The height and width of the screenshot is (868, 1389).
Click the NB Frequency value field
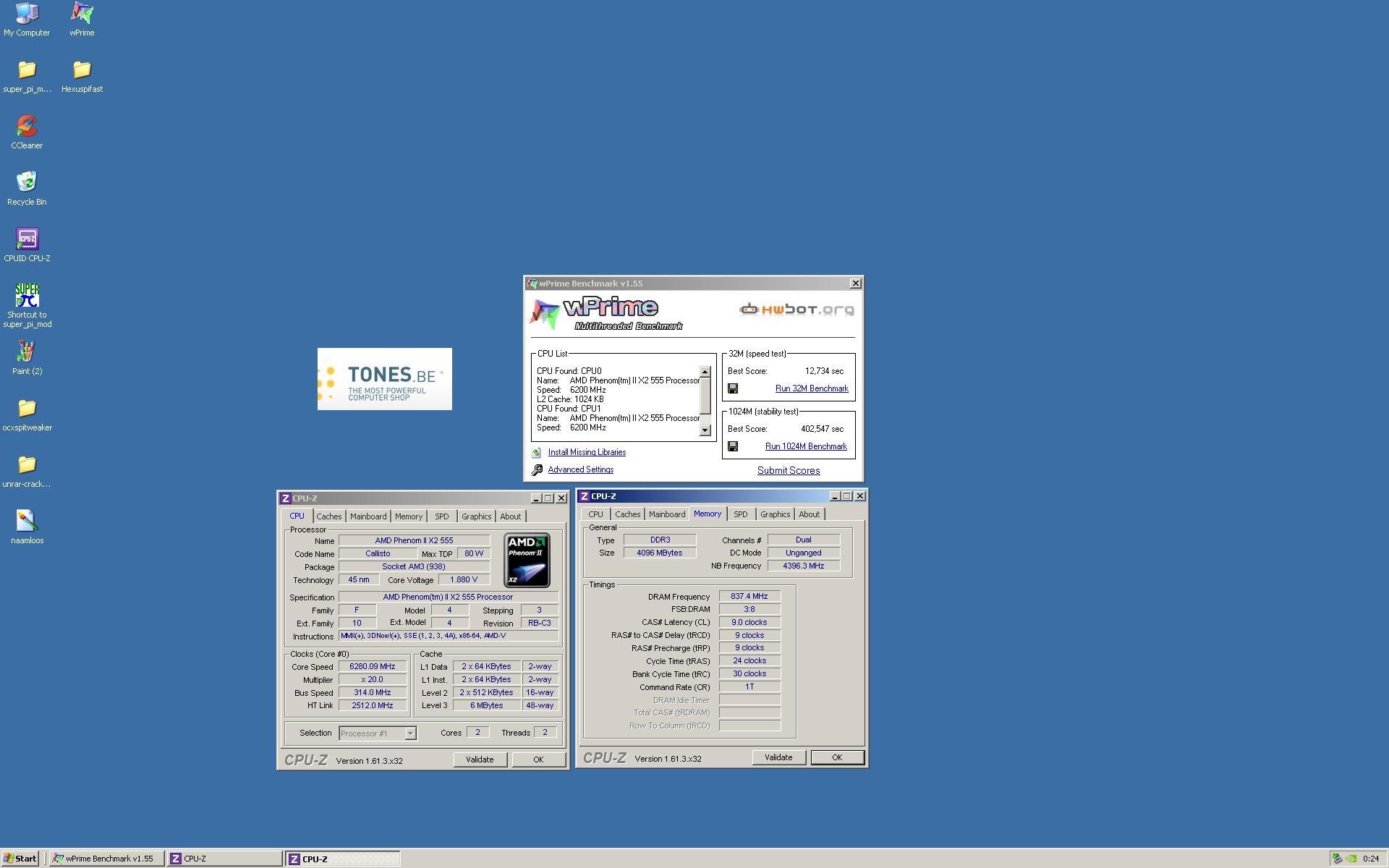pos(804,566)
